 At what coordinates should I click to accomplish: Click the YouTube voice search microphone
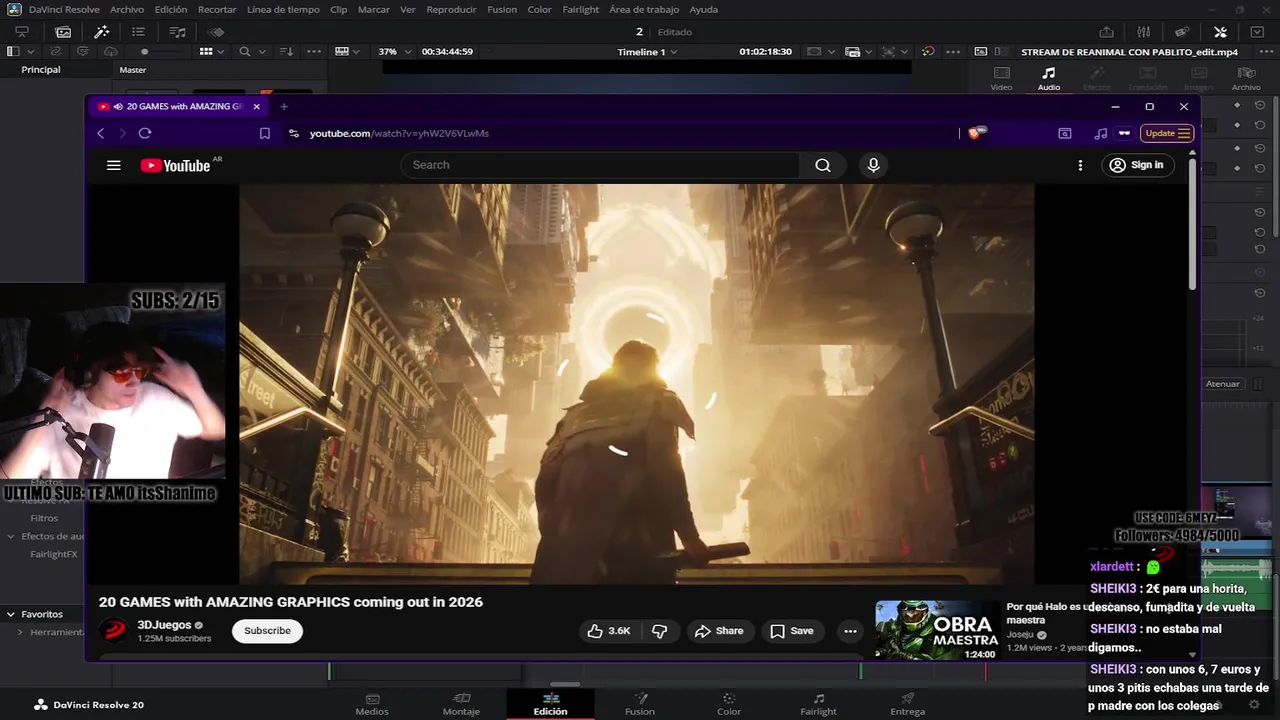click(873, 165)
